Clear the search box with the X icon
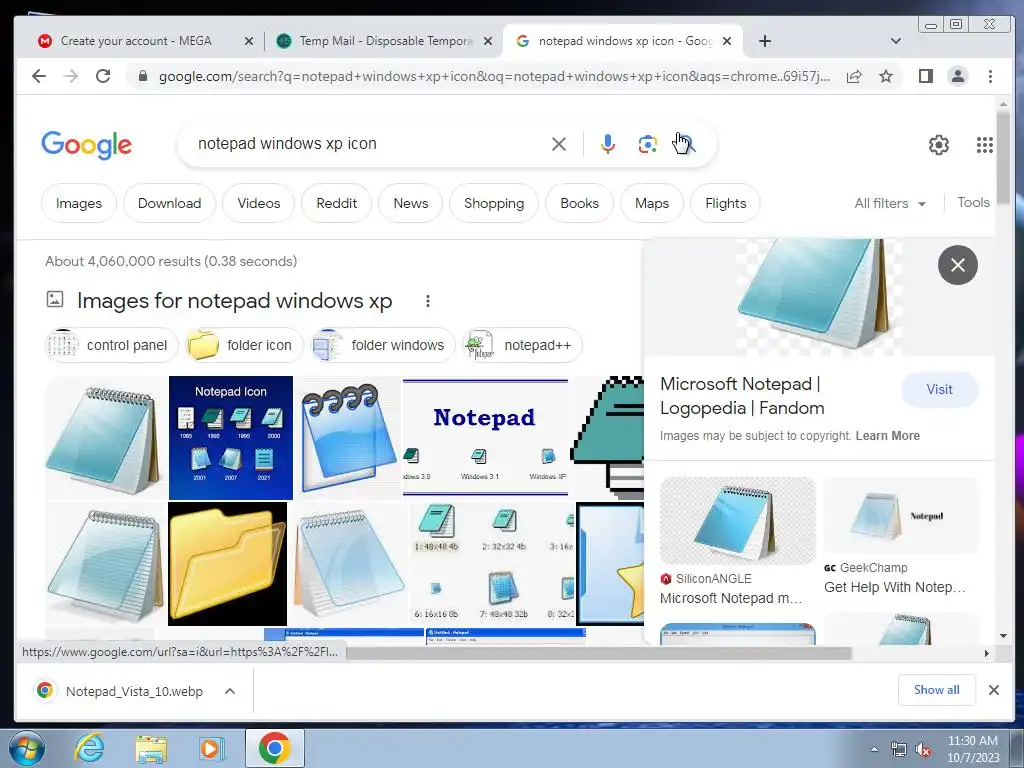The image size is (1024, 768). [558, 144]
